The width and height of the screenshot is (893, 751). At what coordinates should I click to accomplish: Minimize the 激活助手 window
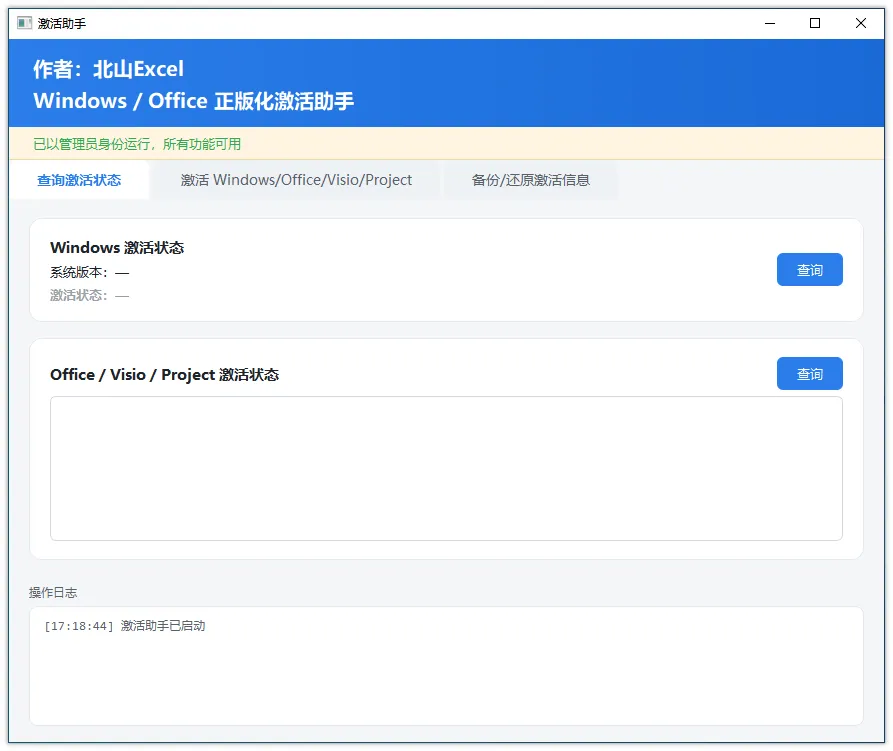point(770,23)
